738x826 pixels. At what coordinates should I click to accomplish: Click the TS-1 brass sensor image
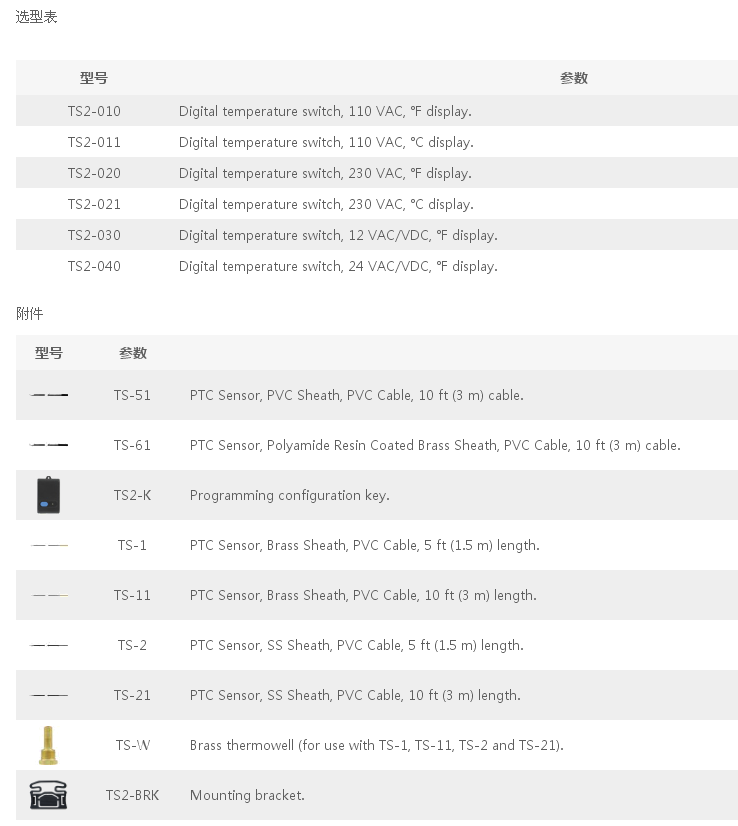point(49,545)
